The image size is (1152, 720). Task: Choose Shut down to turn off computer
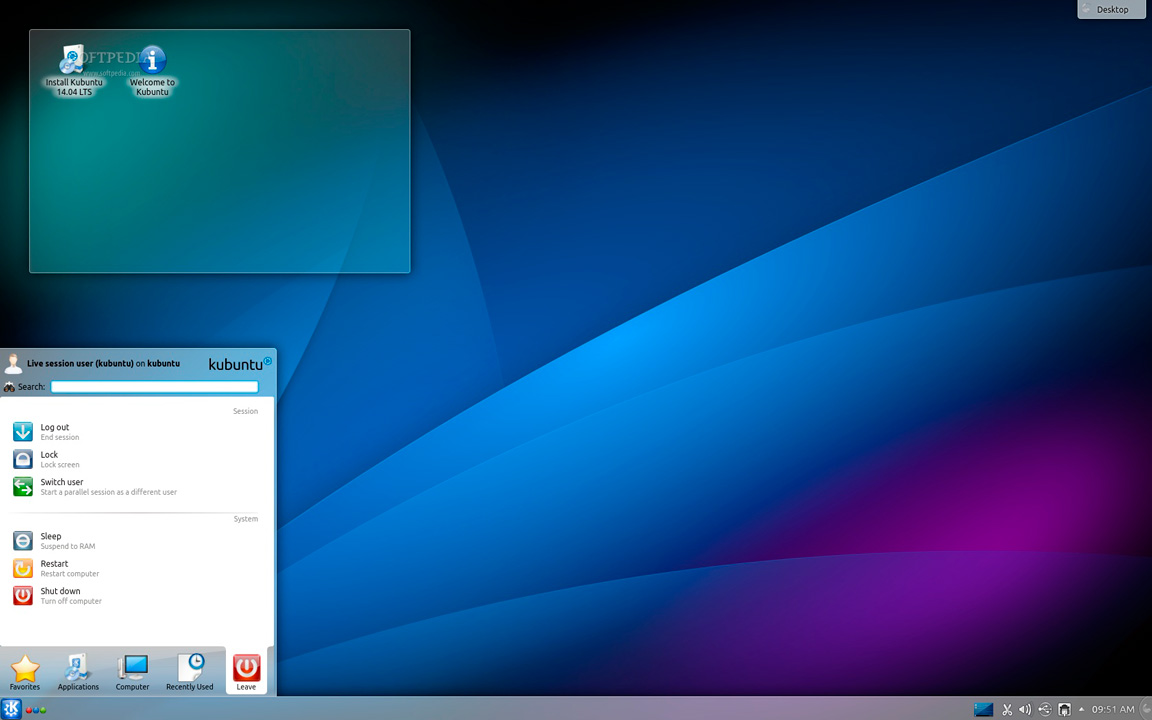click(x=60, y=595)
